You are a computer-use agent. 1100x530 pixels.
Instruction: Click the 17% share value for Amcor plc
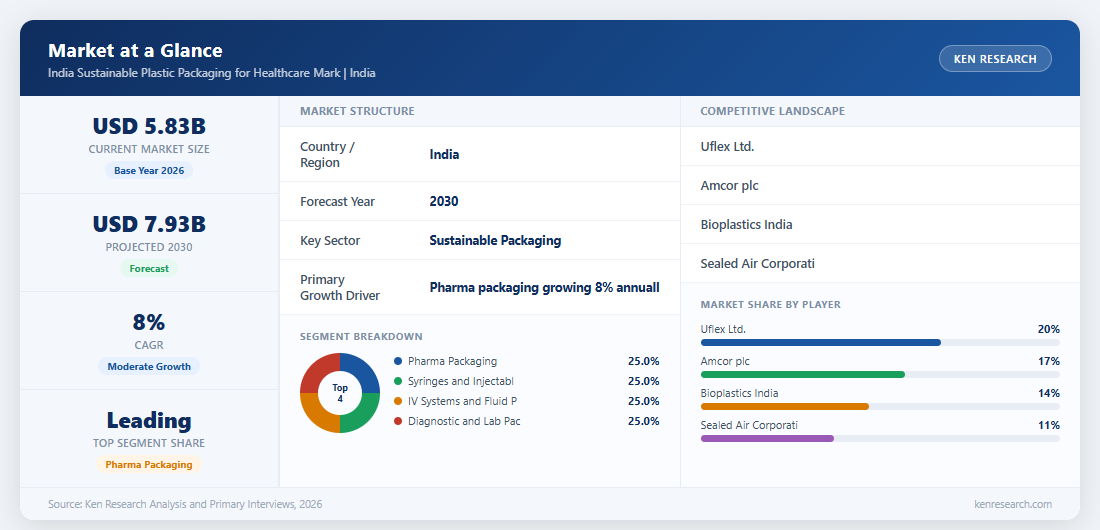pyautogui.click(x=1049, y=362)
